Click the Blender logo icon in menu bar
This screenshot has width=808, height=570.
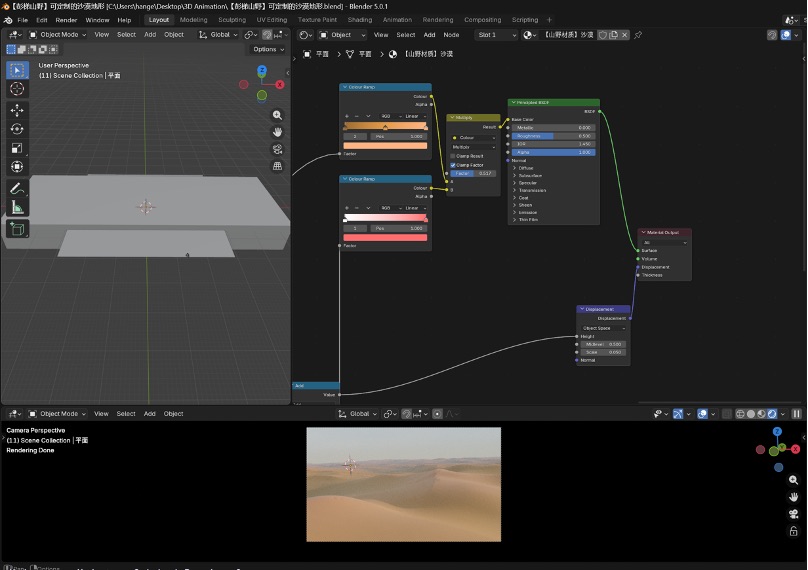coord(8,20)
